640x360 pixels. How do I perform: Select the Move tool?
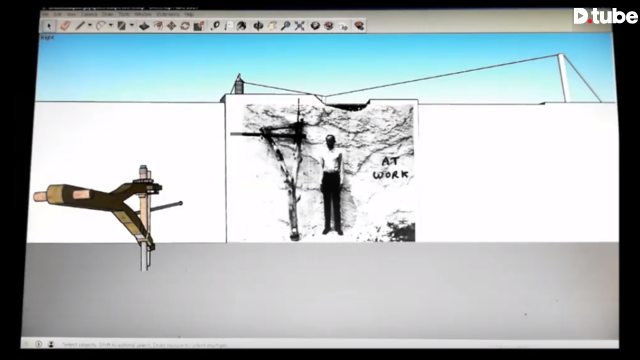coord(171,27)
